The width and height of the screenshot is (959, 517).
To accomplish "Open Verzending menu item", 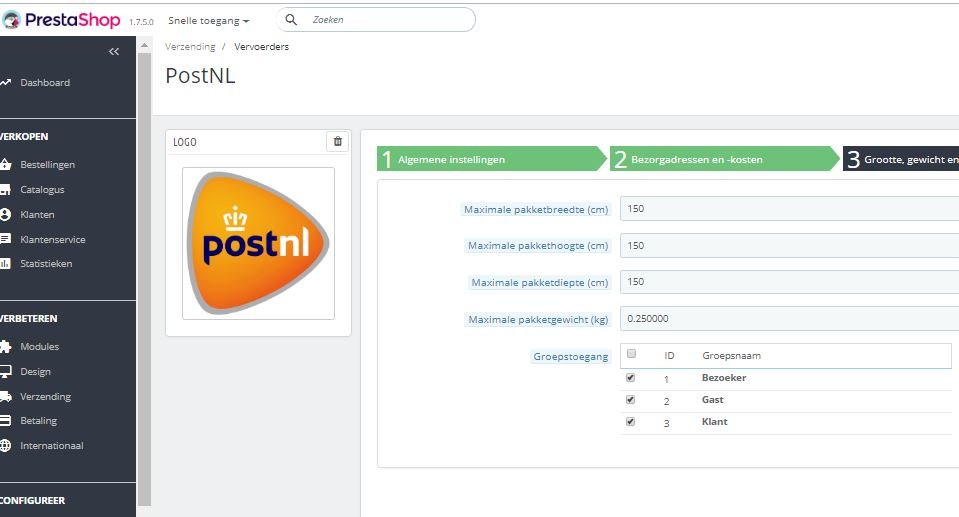I will pos(45,396).
